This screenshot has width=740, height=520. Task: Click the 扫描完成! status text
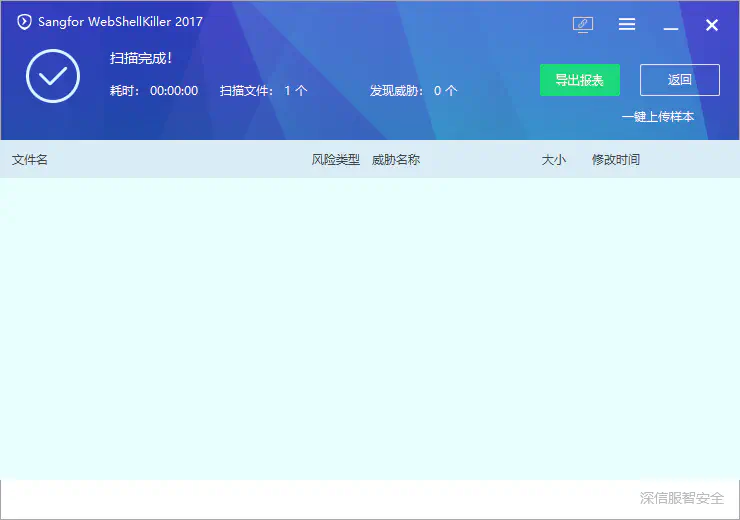(x=141, y=58)
